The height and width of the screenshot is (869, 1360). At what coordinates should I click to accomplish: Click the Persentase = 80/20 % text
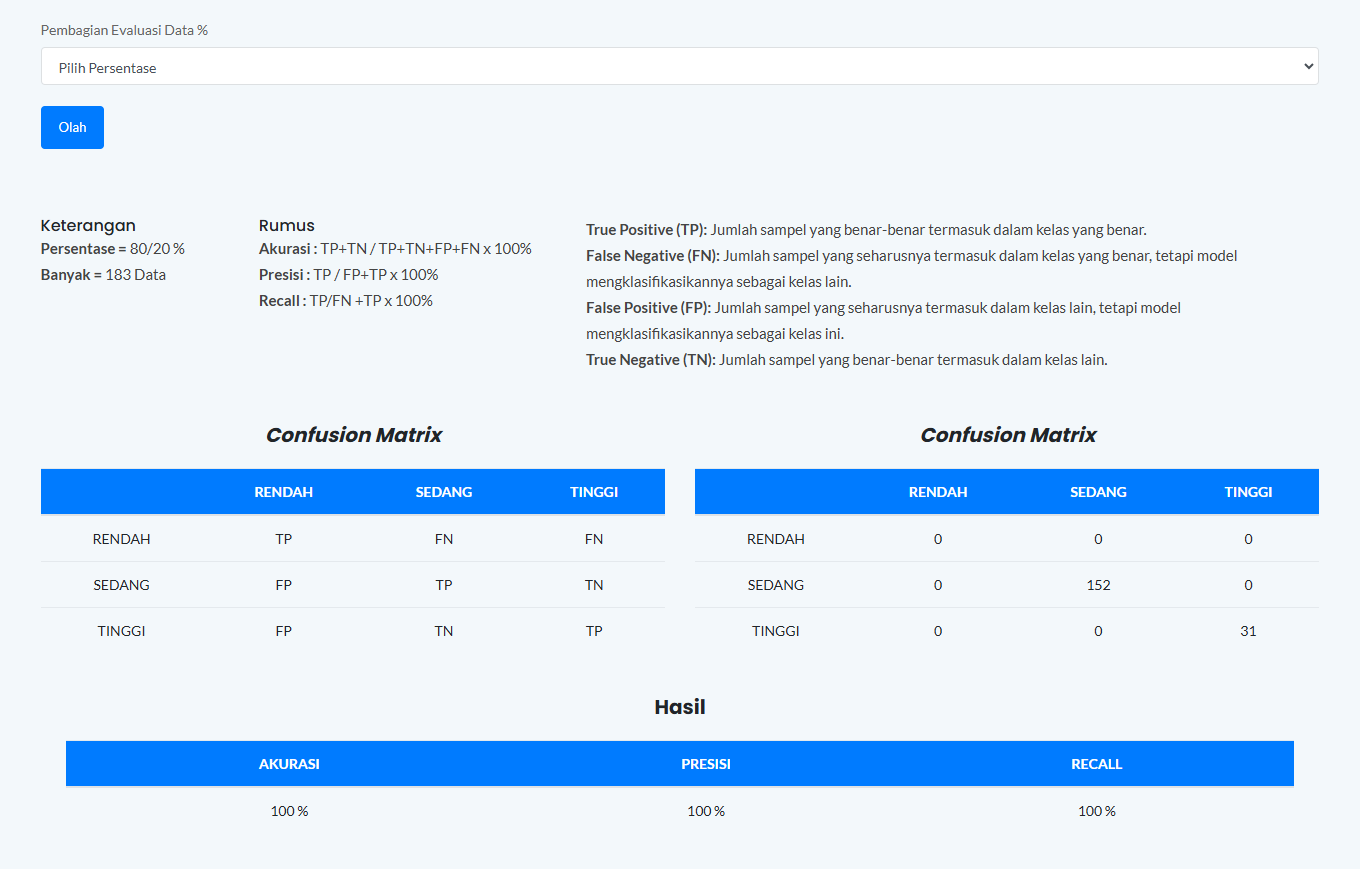tap(112, 248)
